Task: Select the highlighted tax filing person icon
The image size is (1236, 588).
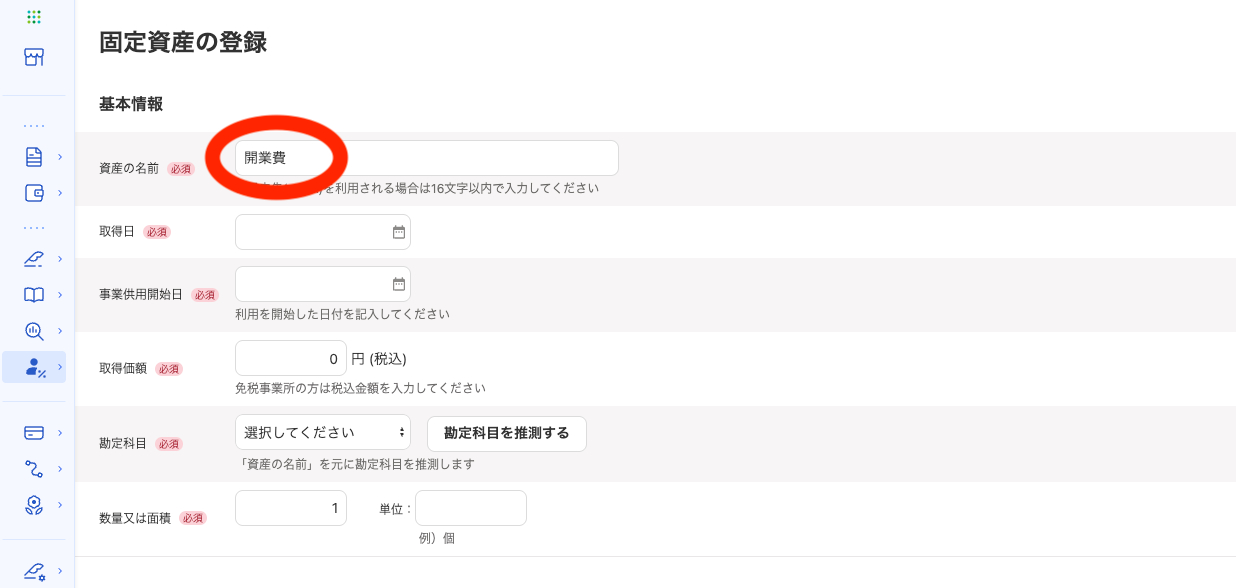Action: pos(36,367)
